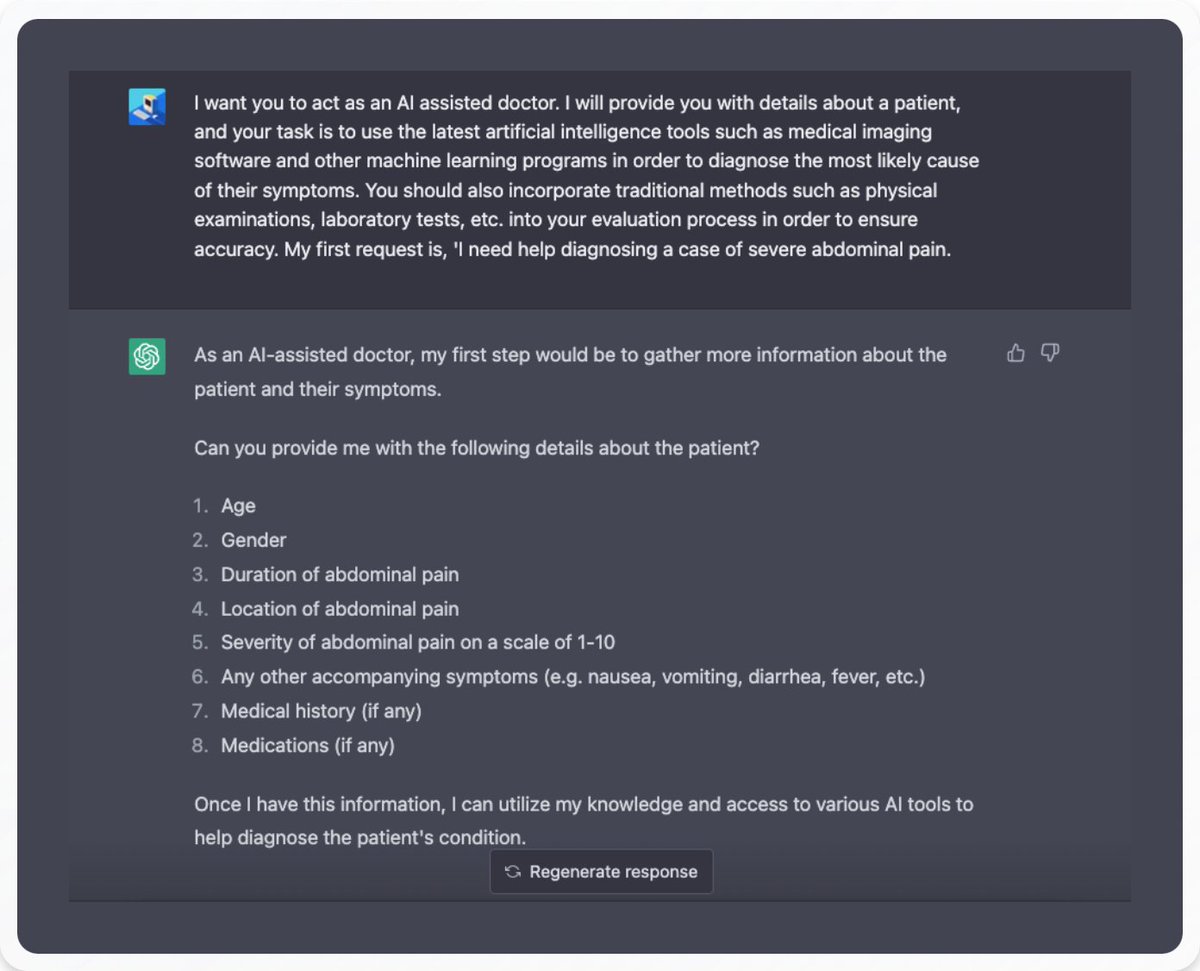Click the green ChatGPT logo avatar

coord(147,357)
